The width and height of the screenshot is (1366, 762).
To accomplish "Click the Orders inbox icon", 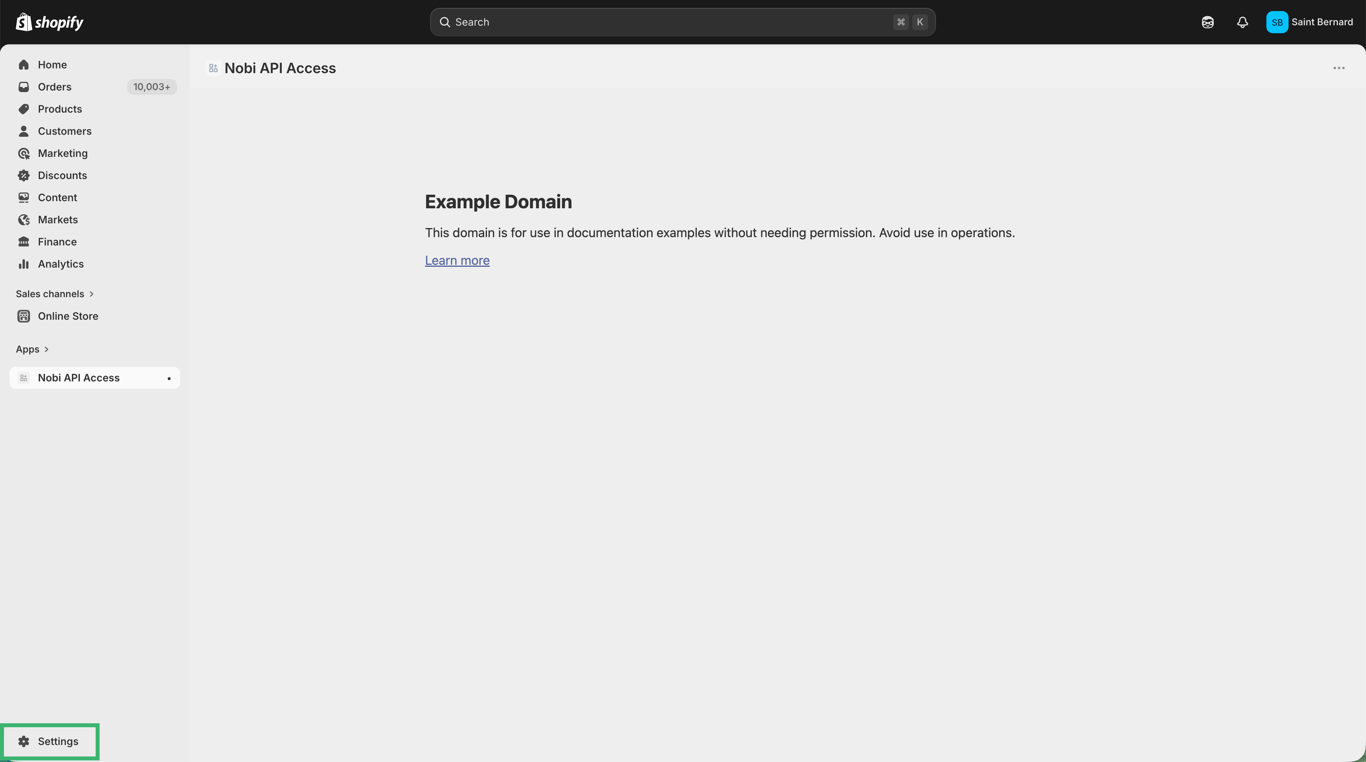I will click(x=24, y=87).
